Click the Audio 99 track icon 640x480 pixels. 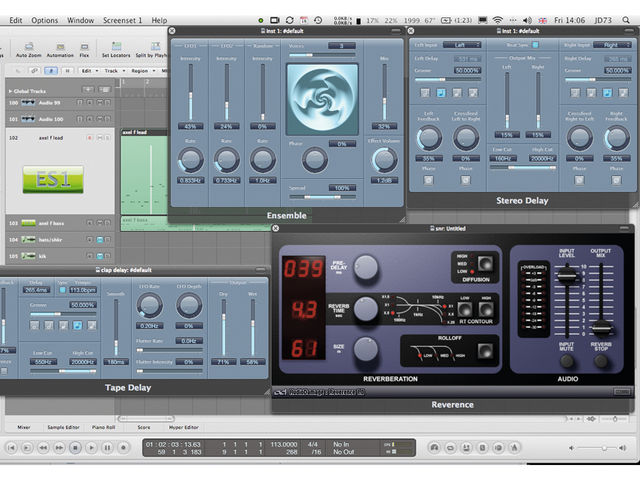tap(28, 102)
